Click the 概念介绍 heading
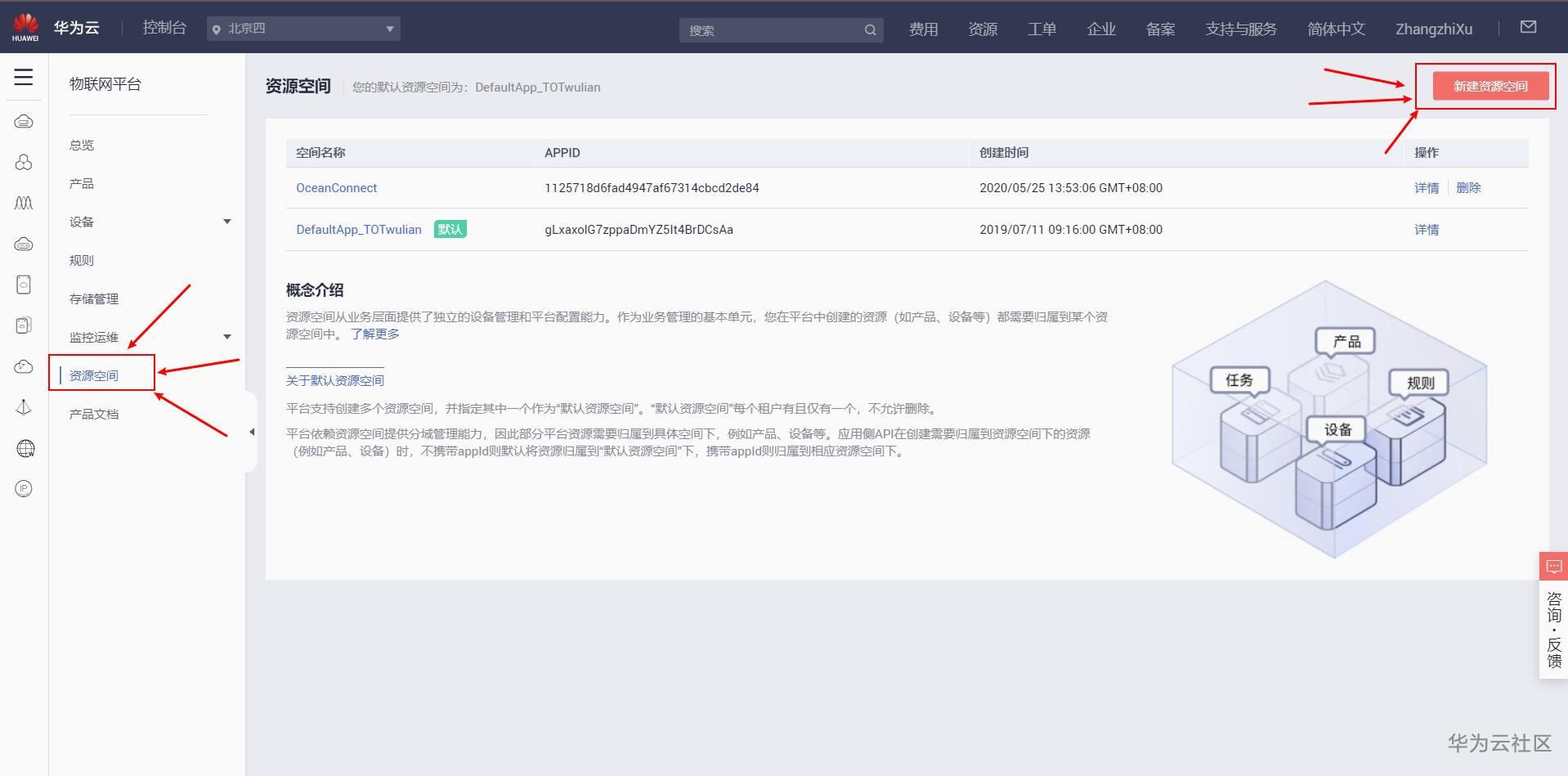The height and width of the screenshot is (776, 1568). [x=315, y=290]
